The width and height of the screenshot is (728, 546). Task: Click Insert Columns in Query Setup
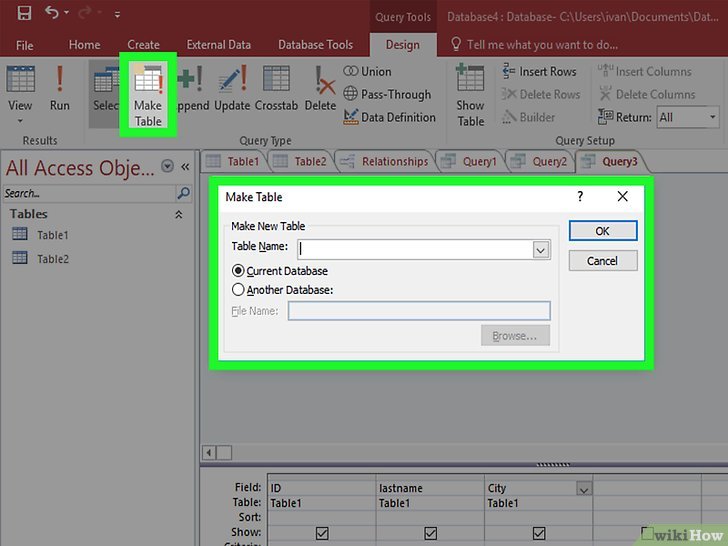pos(644,72)
